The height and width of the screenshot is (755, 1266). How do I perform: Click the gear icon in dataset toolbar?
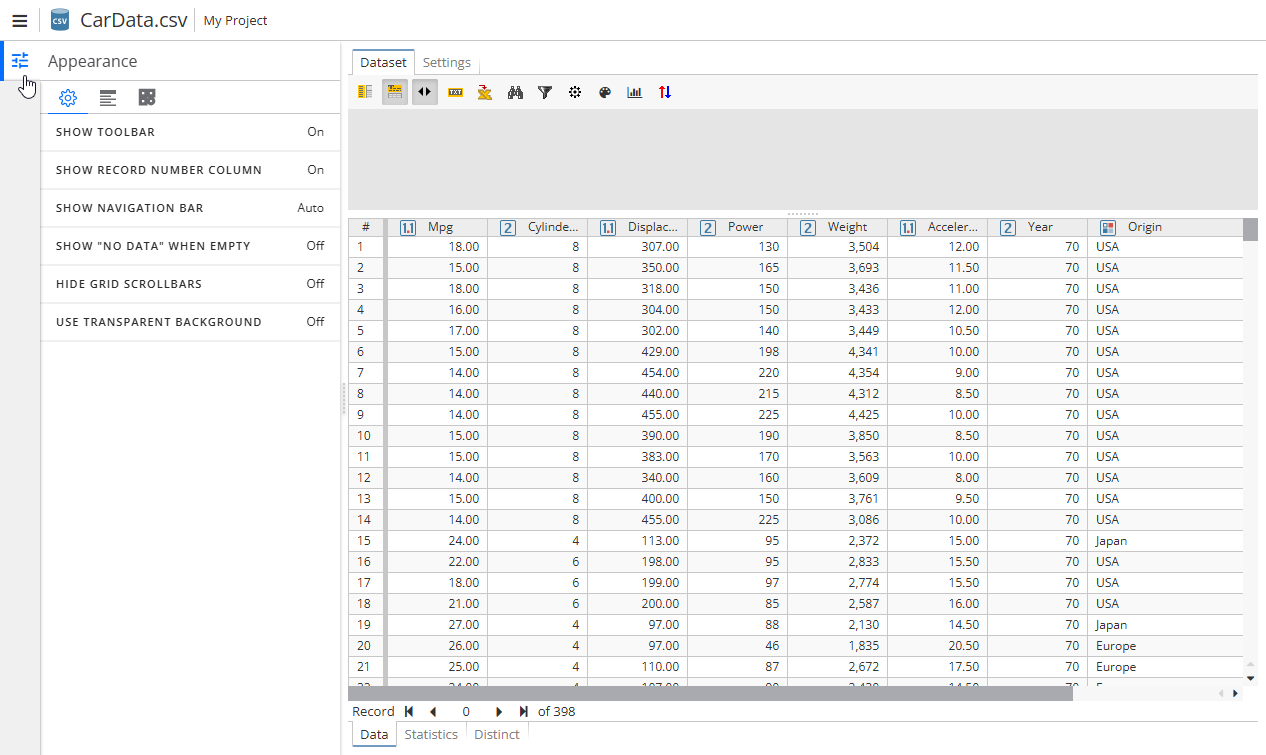click(x=575, y=92)
